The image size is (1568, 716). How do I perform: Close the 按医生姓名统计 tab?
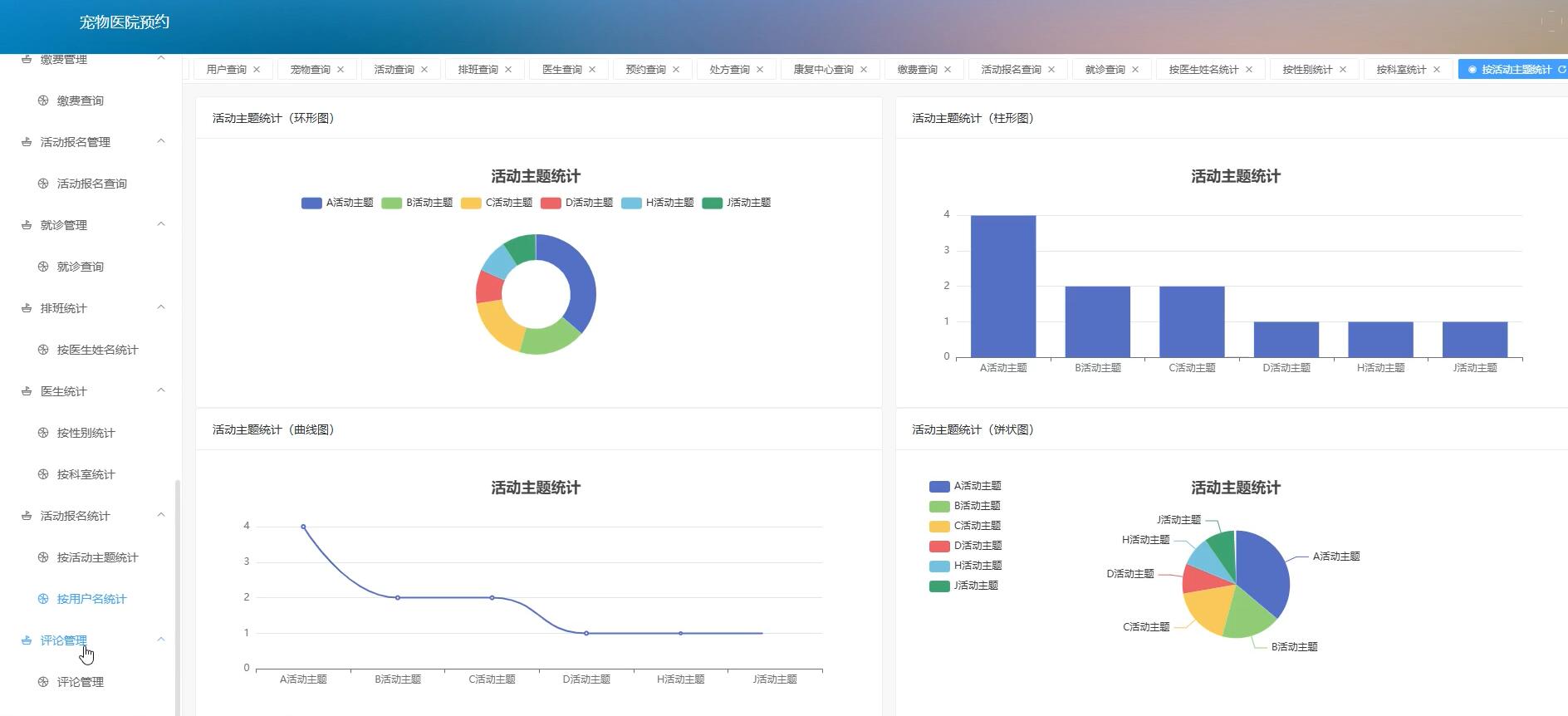1249,70
